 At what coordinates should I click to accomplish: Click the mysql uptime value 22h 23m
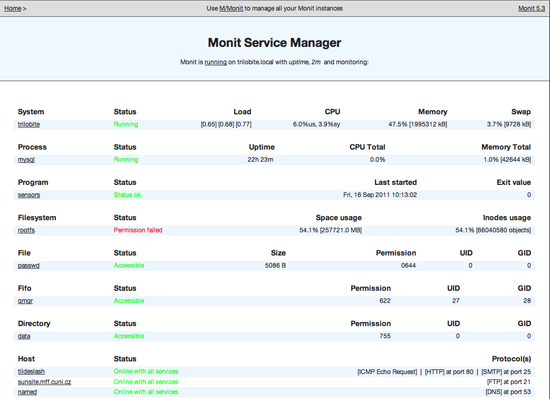point(260,160)
